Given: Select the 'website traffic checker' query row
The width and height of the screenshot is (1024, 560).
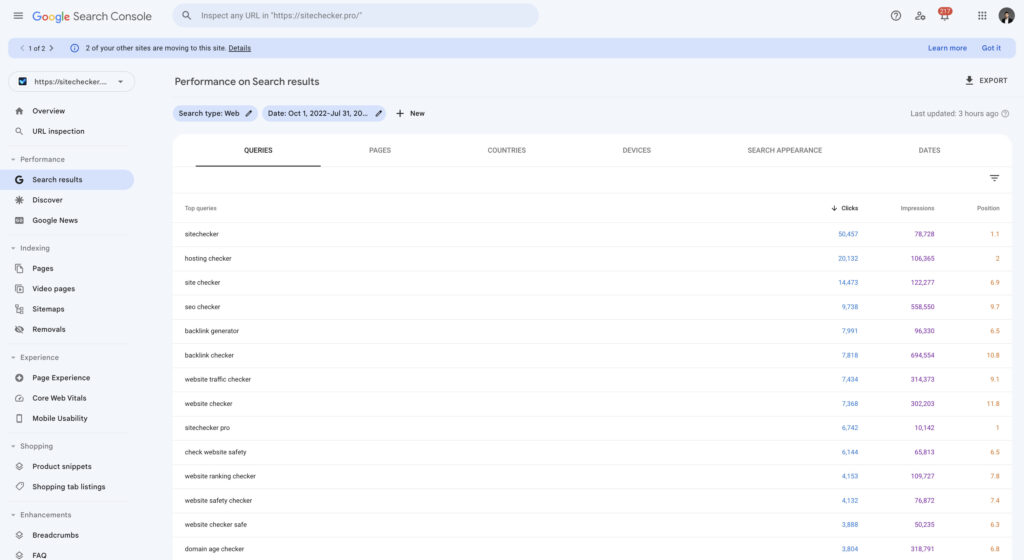Looking at the screenshot, I should click(592, 379).
